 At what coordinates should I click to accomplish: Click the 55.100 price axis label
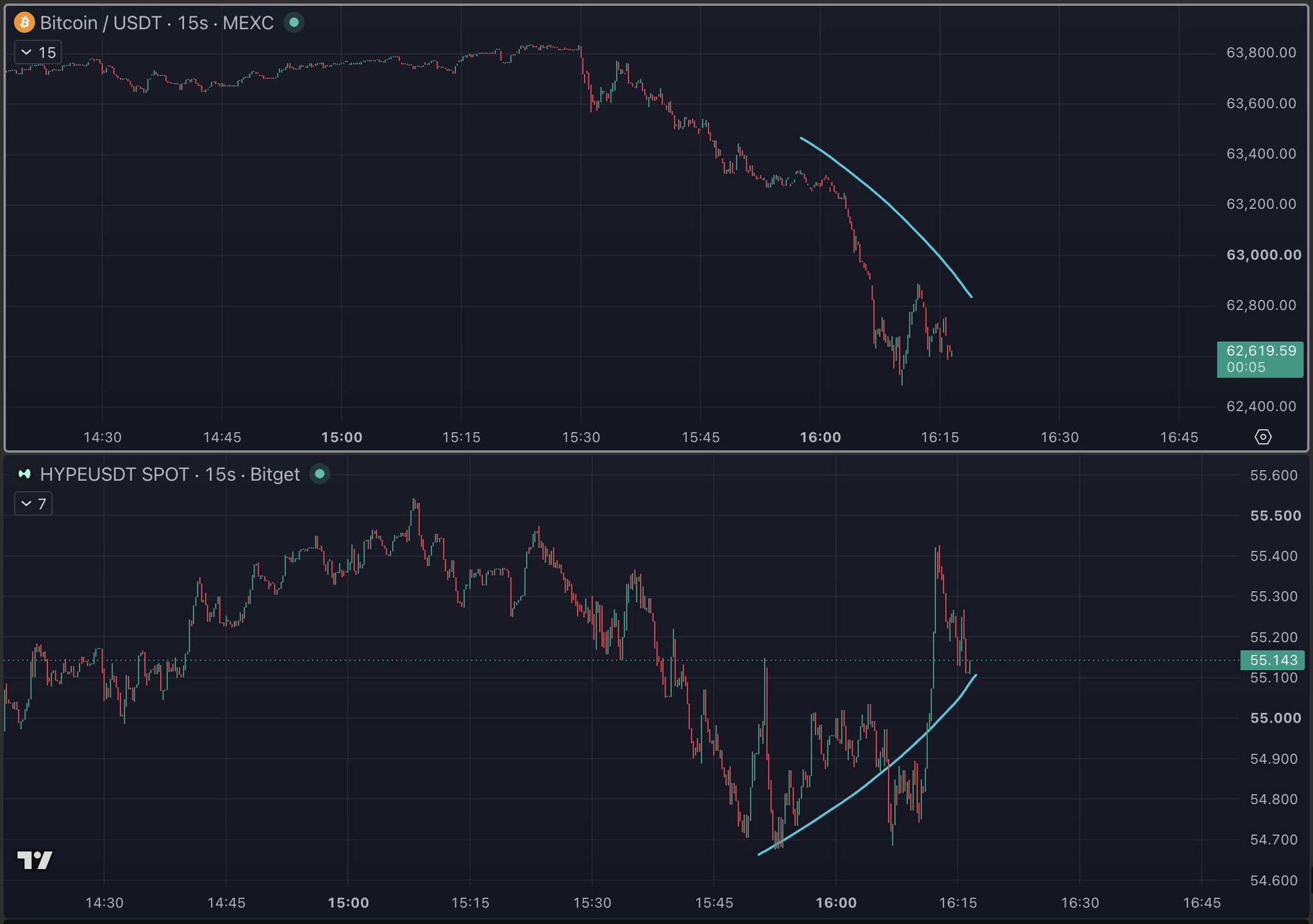pos(1274,678)
